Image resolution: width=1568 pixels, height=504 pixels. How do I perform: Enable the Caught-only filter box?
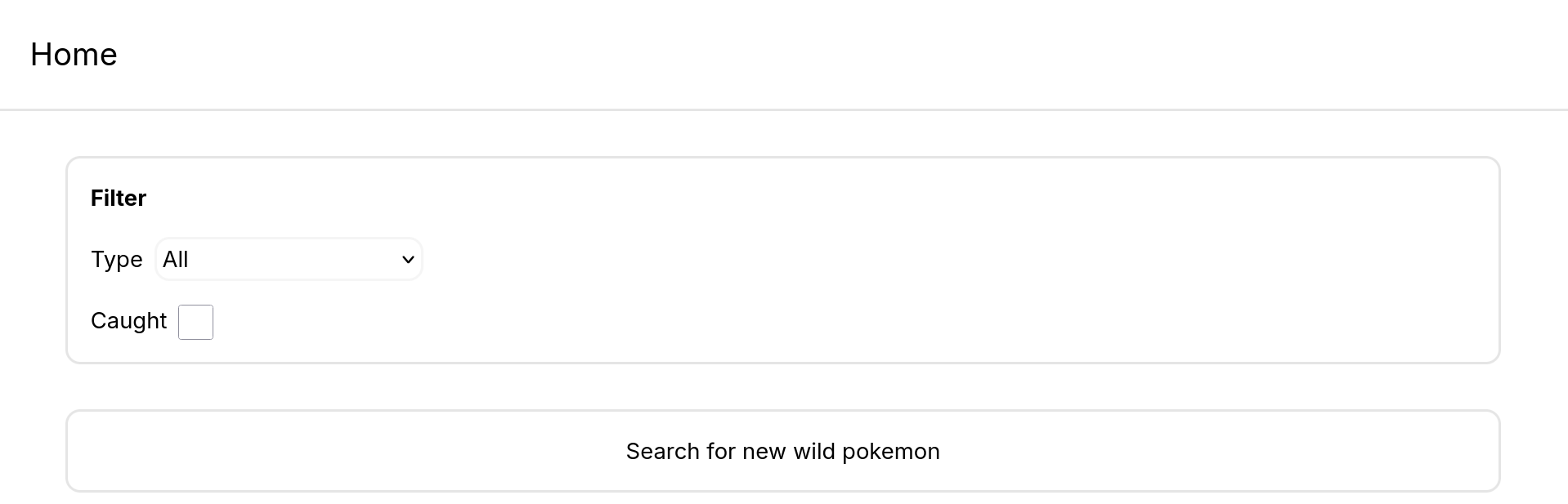click(x=196, y=322)
